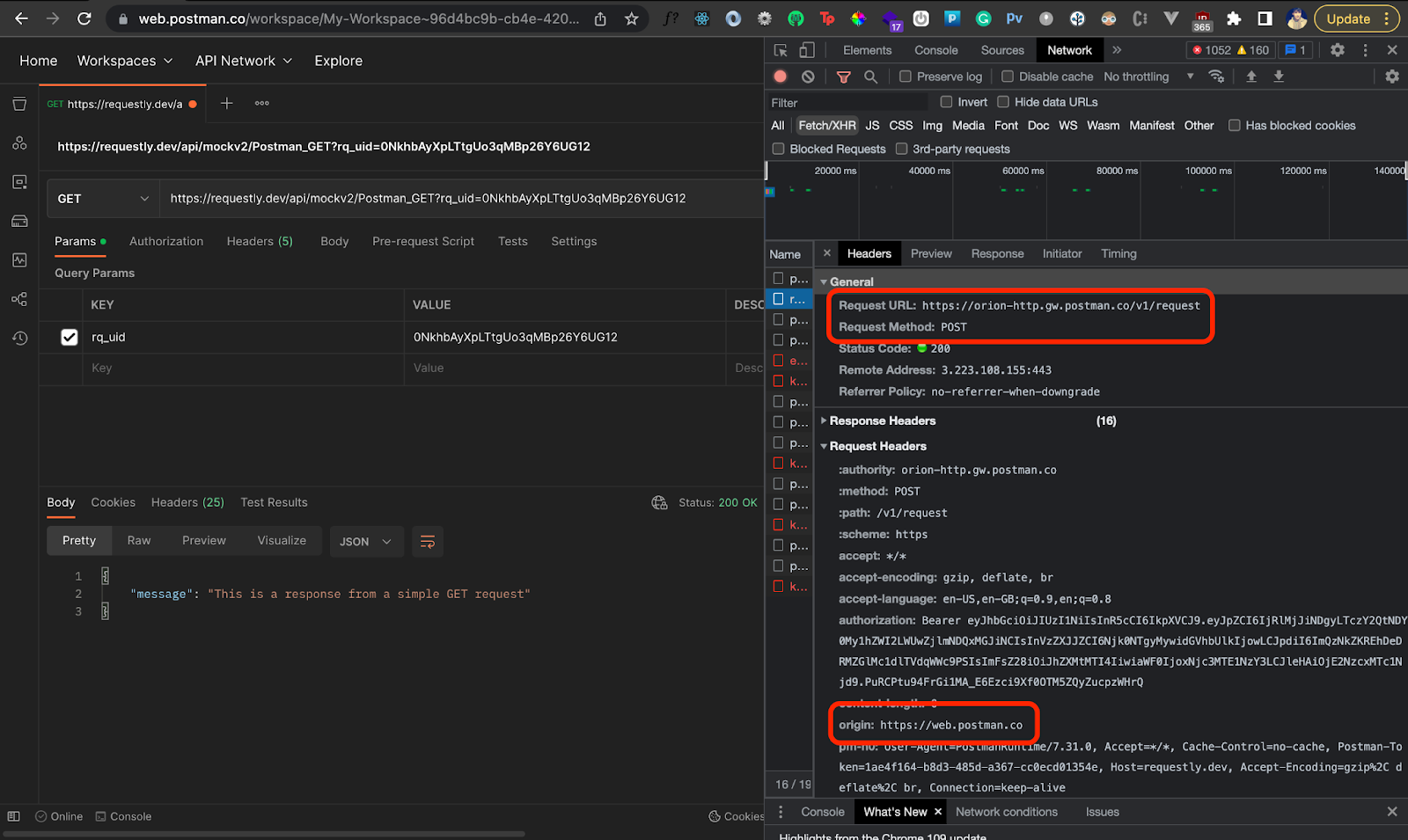Open the Monitors panel icon
Image resolution: width=1408 pixels, height=840 pixels.
point(19,259)
